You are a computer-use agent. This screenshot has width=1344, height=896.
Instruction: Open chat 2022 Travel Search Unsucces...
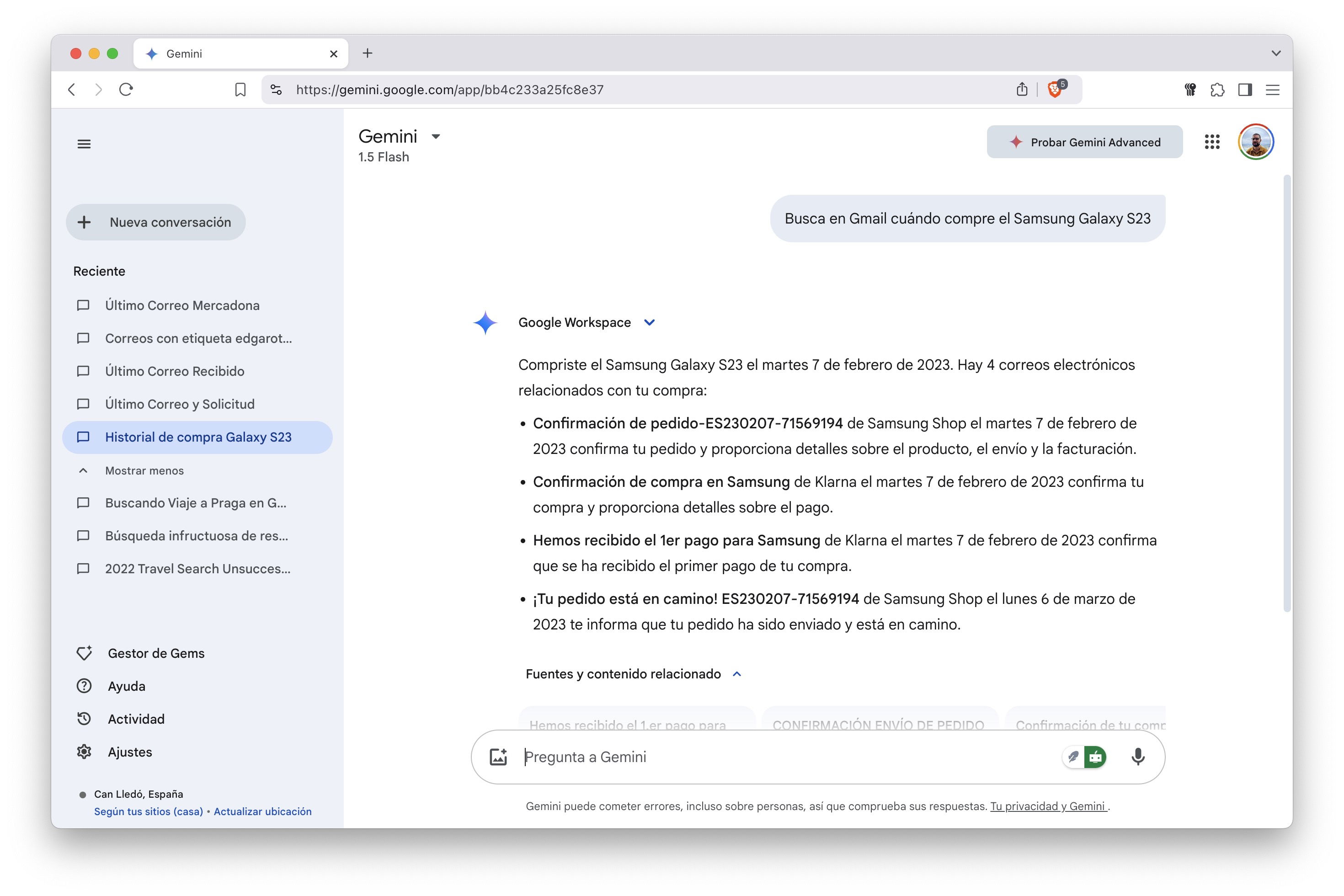click(x=197, y=569)
